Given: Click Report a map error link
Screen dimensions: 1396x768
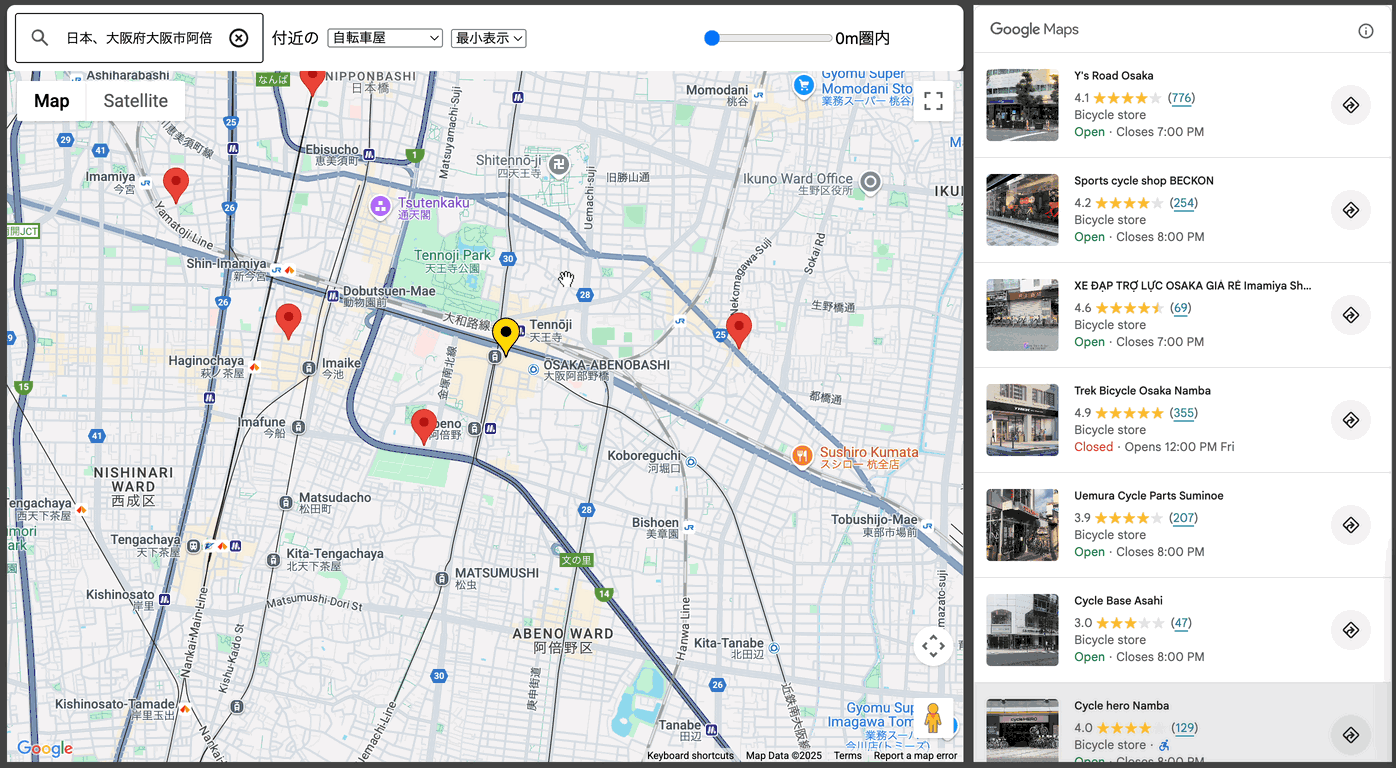Looking at the screenshot, I should [x=915, y=756].
